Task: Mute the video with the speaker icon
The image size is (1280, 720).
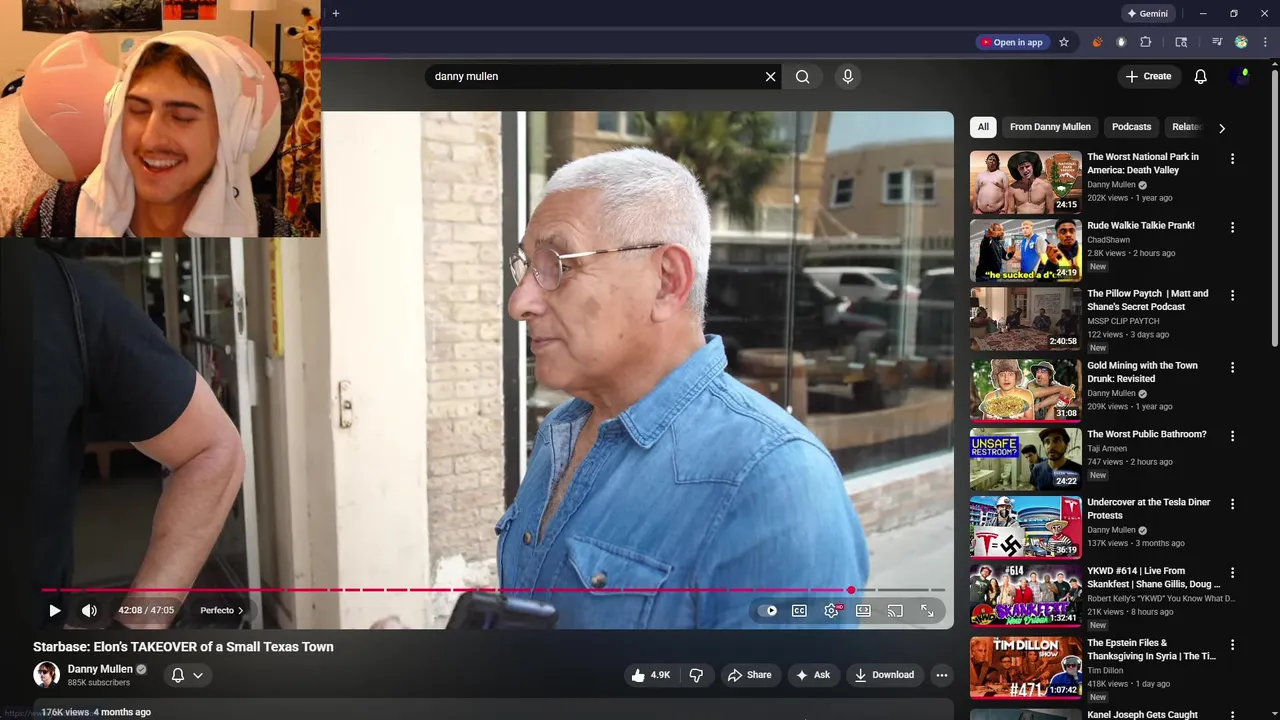Action: coord(89,610)
